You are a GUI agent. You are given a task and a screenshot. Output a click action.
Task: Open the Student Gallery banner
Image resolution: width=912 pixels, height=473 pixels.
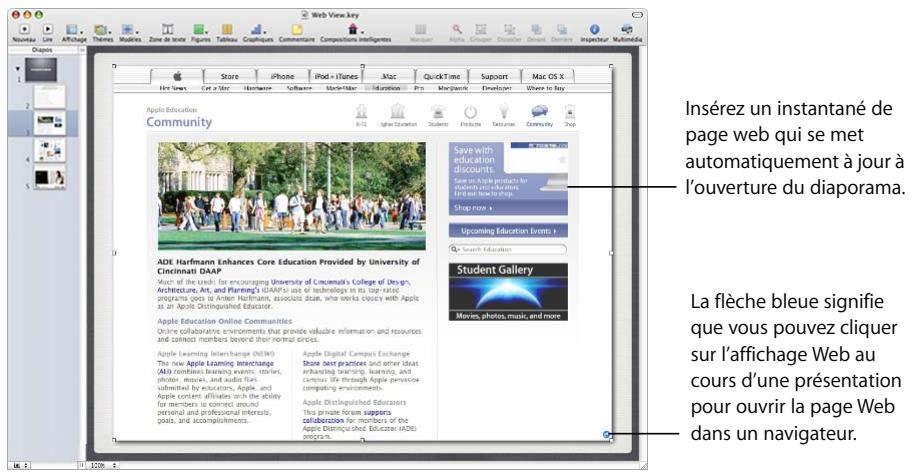508,291
